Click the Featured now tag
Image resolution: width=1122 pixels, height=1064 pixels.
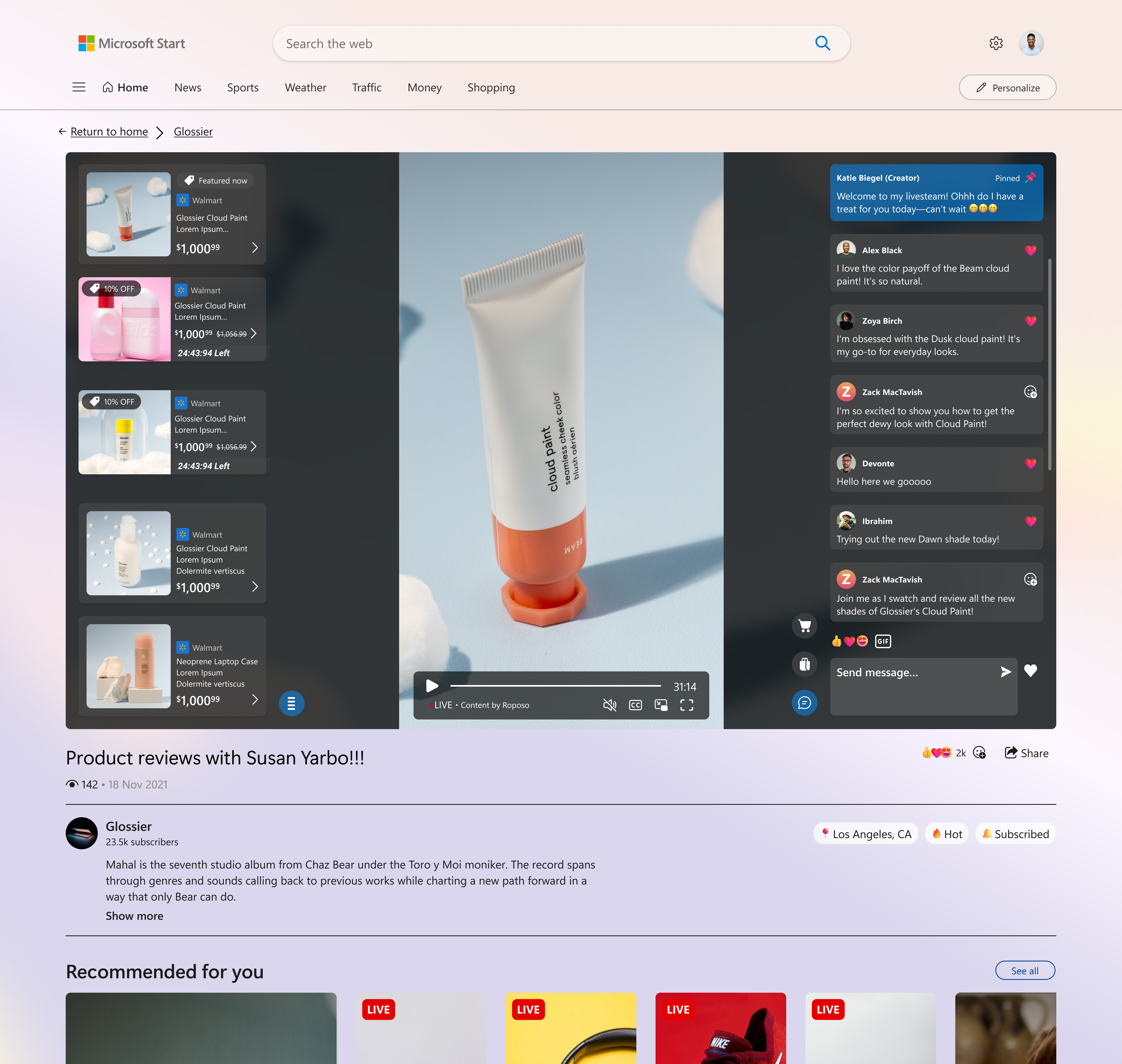click(x=216, y=180)
